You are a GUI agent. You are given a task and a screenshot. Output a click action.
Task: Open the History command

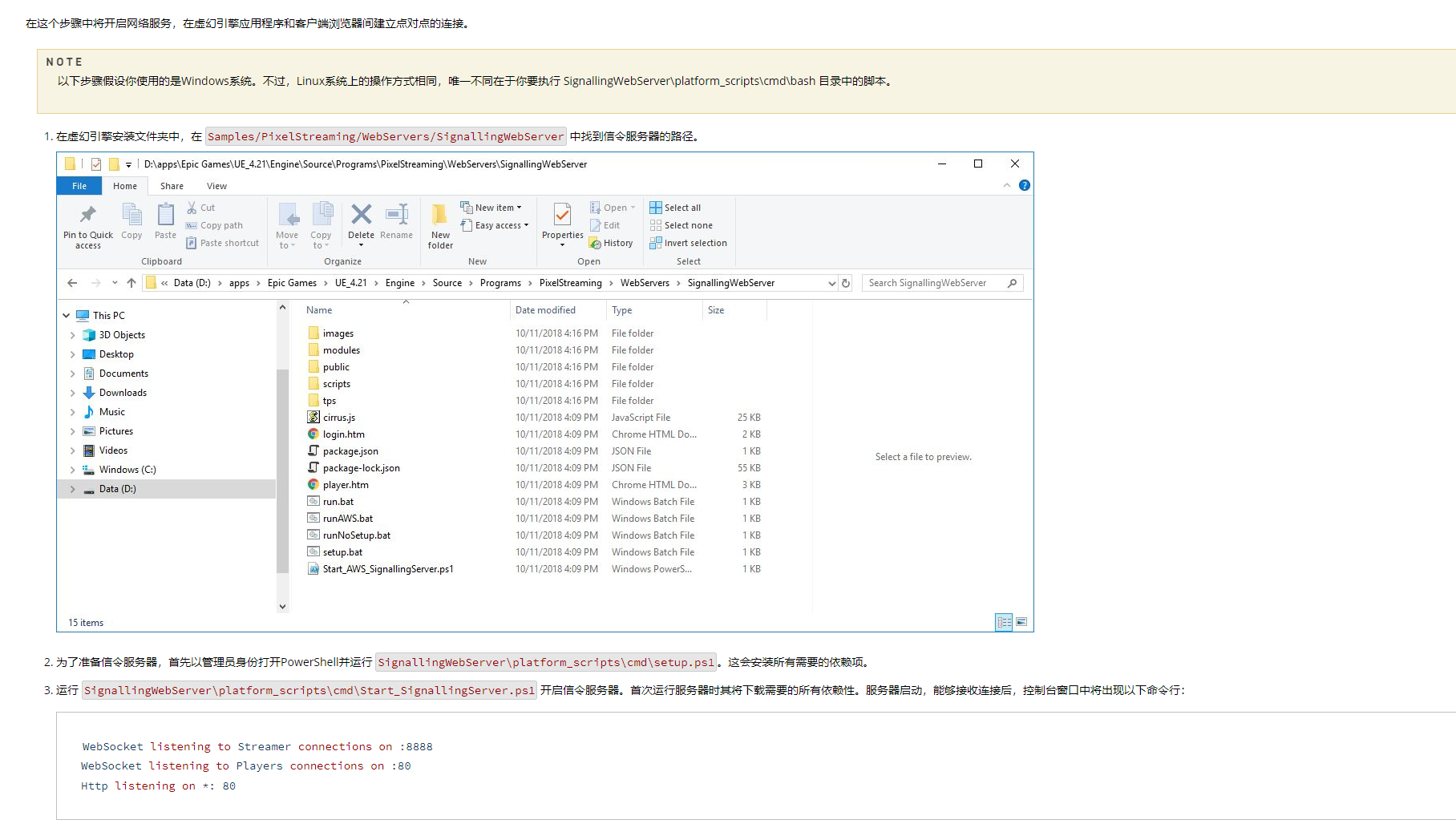pyautogui.click(x=611, y=243)
